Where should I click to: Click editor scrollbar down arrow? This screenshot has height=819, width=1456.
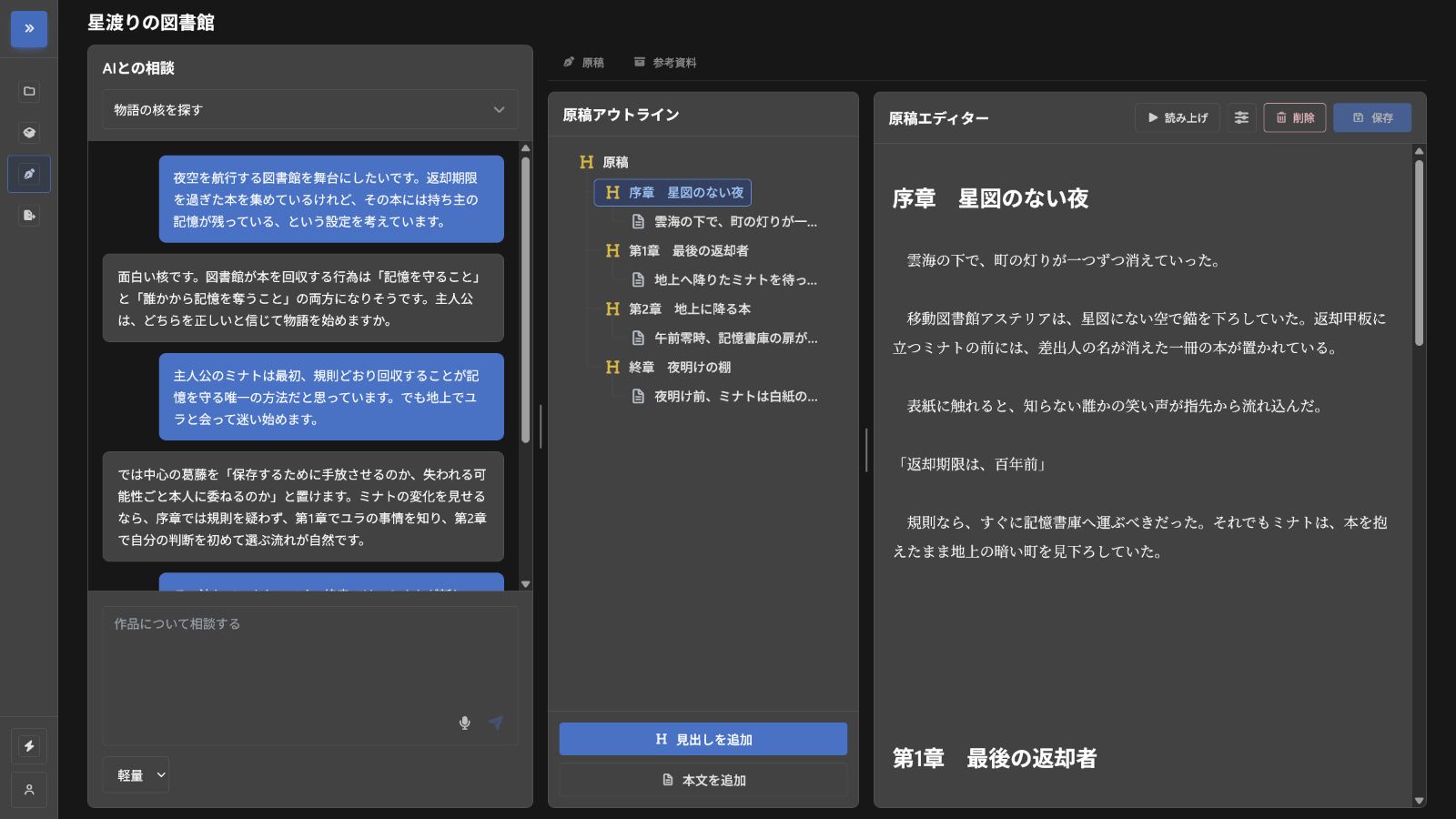[x=1419, y=801]
